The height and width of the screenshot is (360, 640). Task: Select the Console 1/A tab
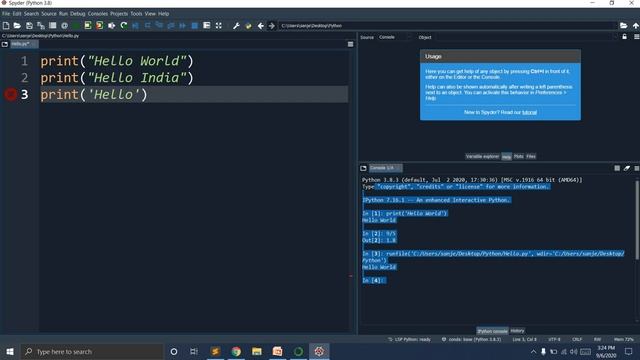click(385, 168)
